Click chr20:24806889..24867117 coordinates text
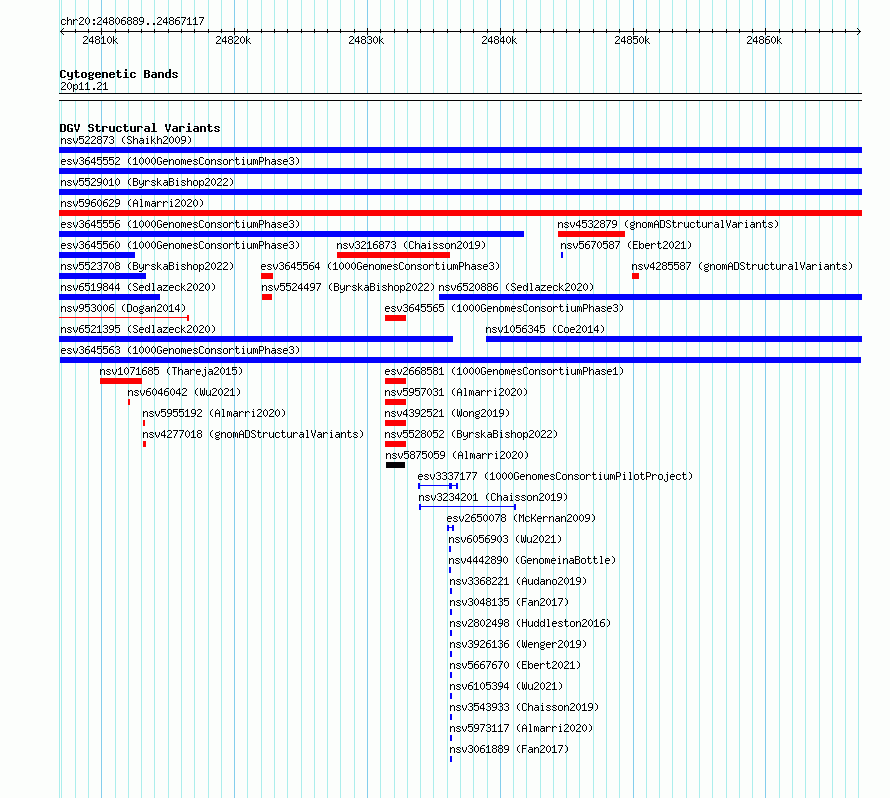890x798 pixels. [x=132, y=21]
